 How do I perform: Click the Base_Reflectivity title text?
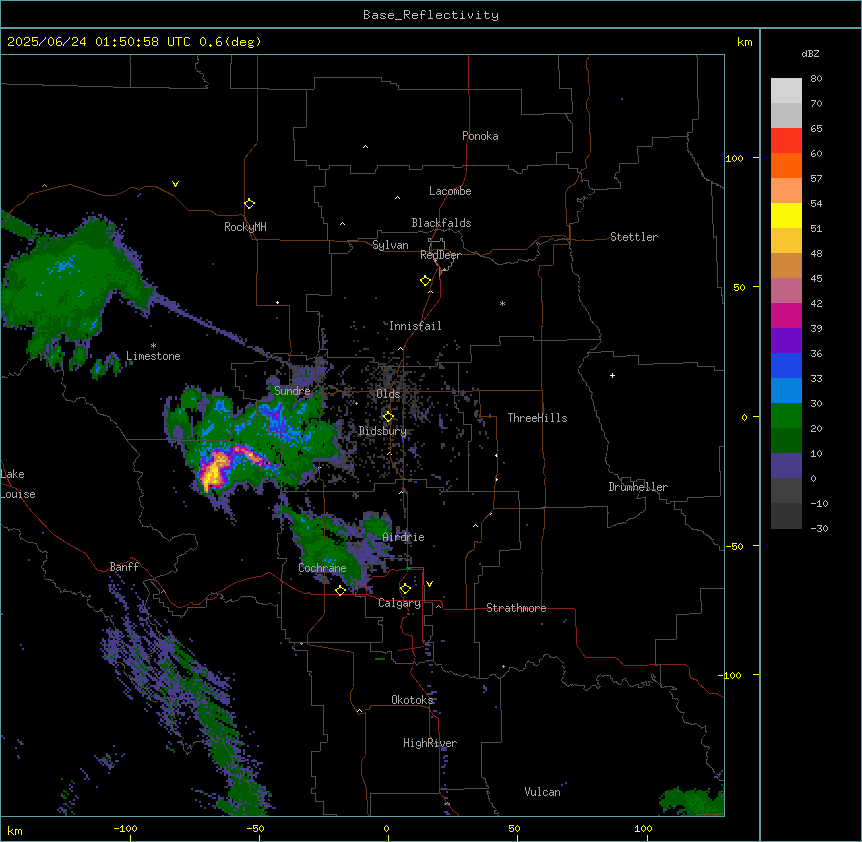click(x=431, y=15)
